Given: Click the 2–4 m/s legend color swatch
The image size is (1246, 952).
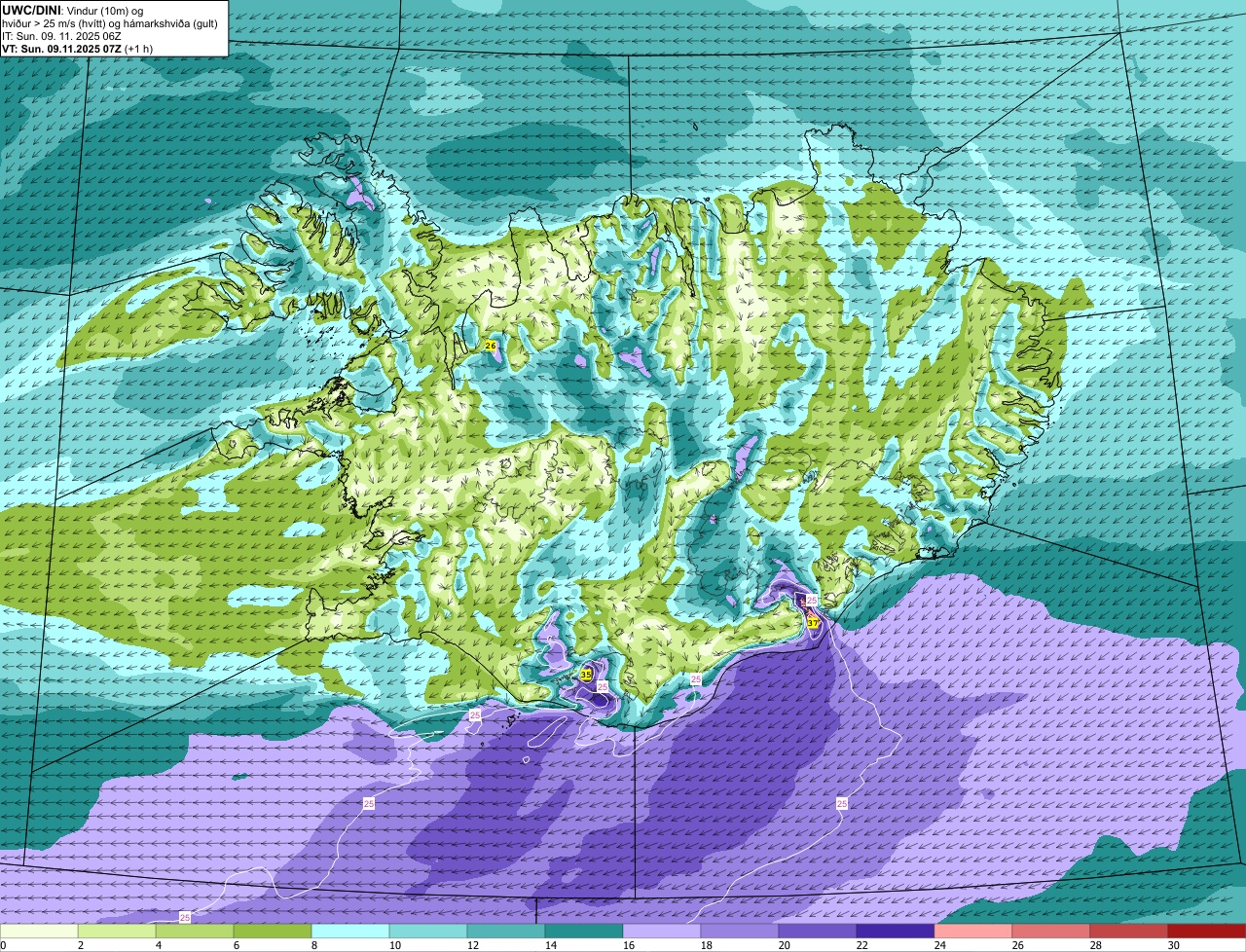Looking at the screenshot, I should coord(118,931).
